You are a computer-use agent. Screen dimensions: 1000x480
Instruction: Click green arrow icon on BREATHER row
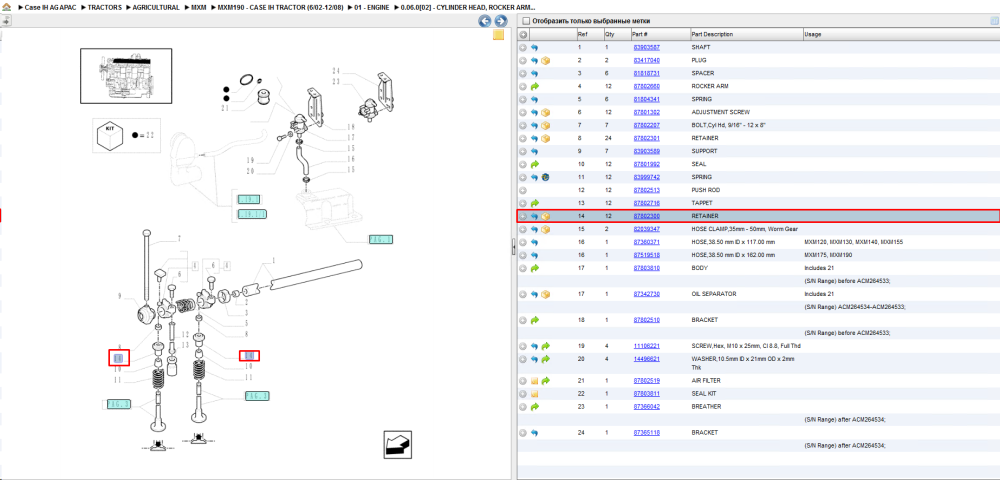pyautogui.click(x=534, y=407)
